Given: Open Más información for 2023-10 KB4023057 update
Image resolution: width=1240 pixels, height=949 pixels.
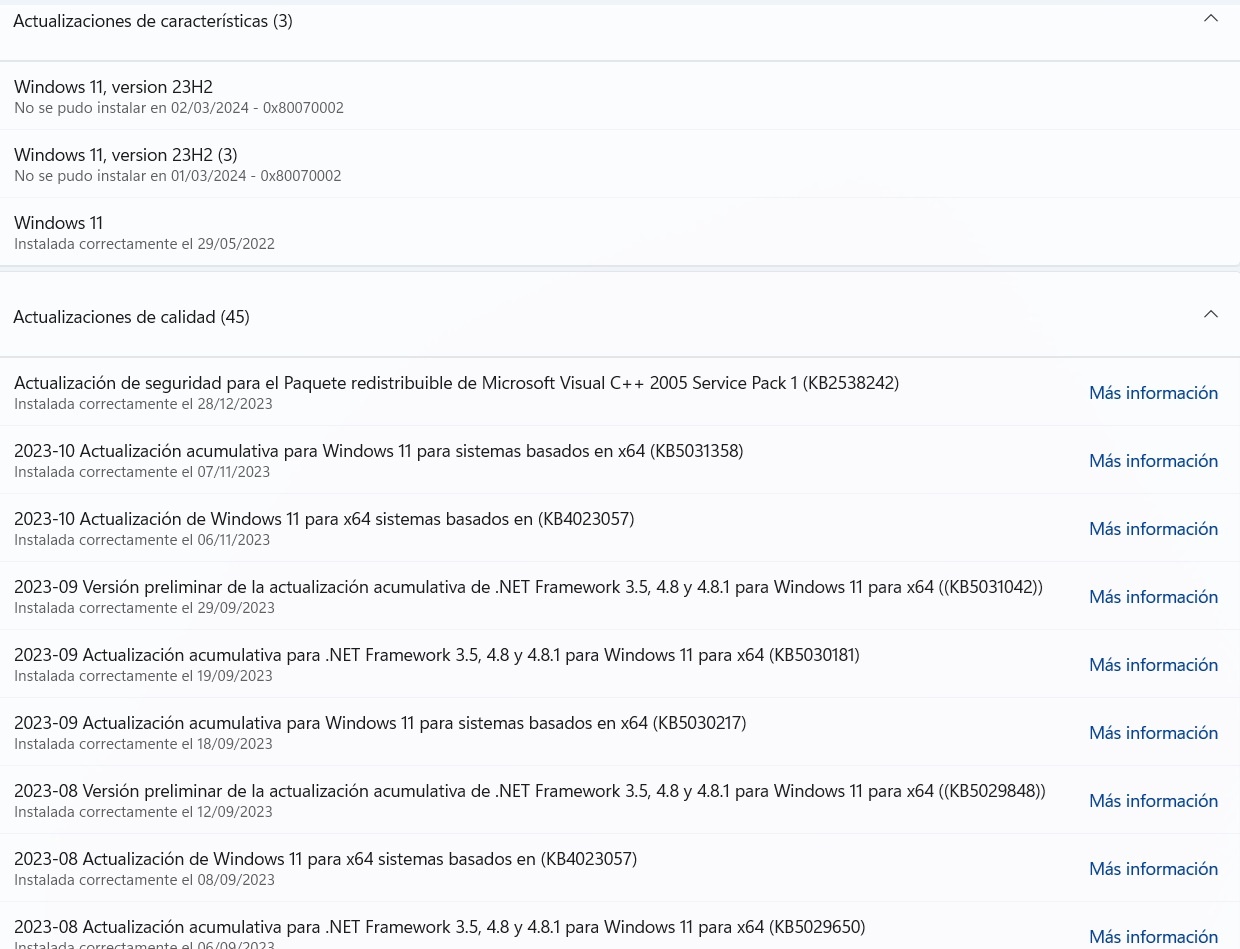Looking at the screenshot, I should pos(1153,528).
